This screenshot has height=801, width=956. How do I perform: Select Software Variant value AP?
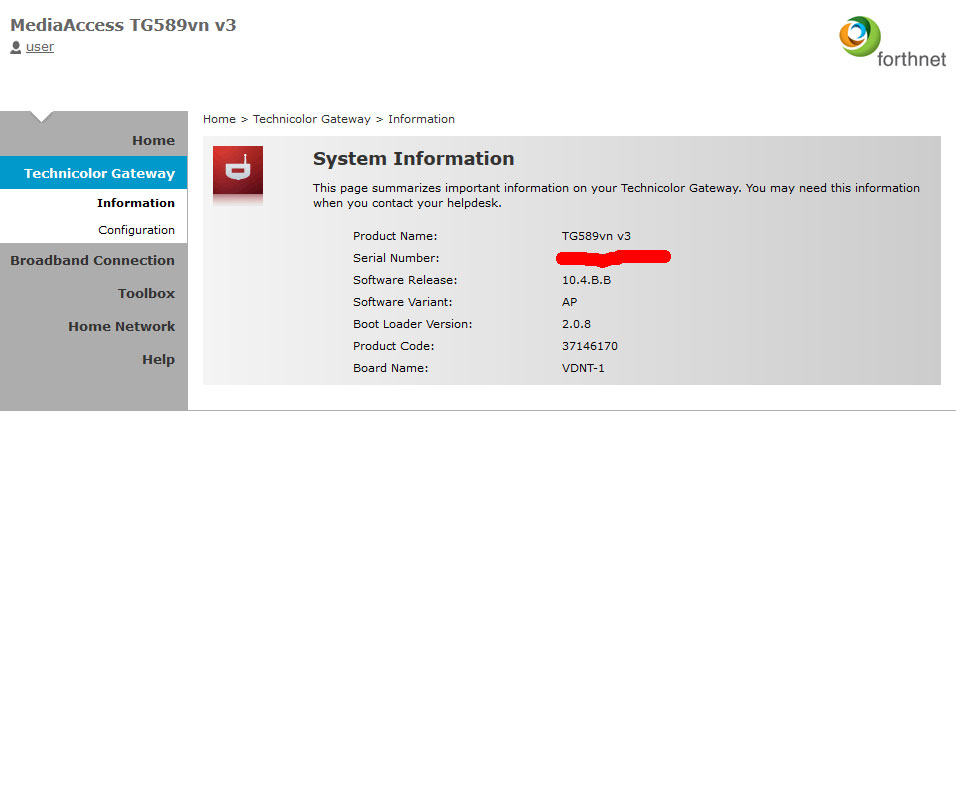pyautogui.click(x=569, y=302)
